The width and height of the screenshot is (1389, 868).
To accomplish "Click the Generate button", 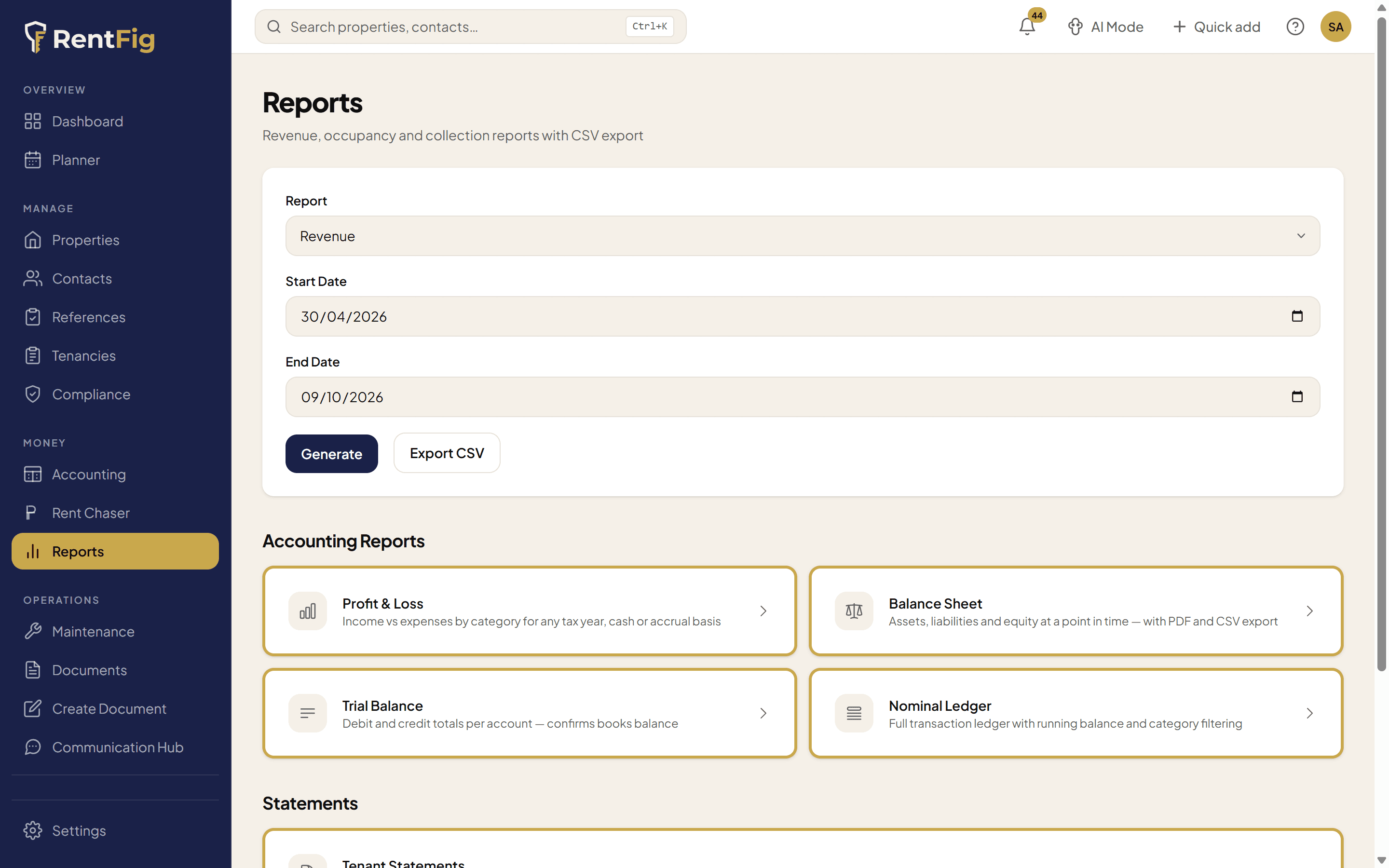I will 331,453.
